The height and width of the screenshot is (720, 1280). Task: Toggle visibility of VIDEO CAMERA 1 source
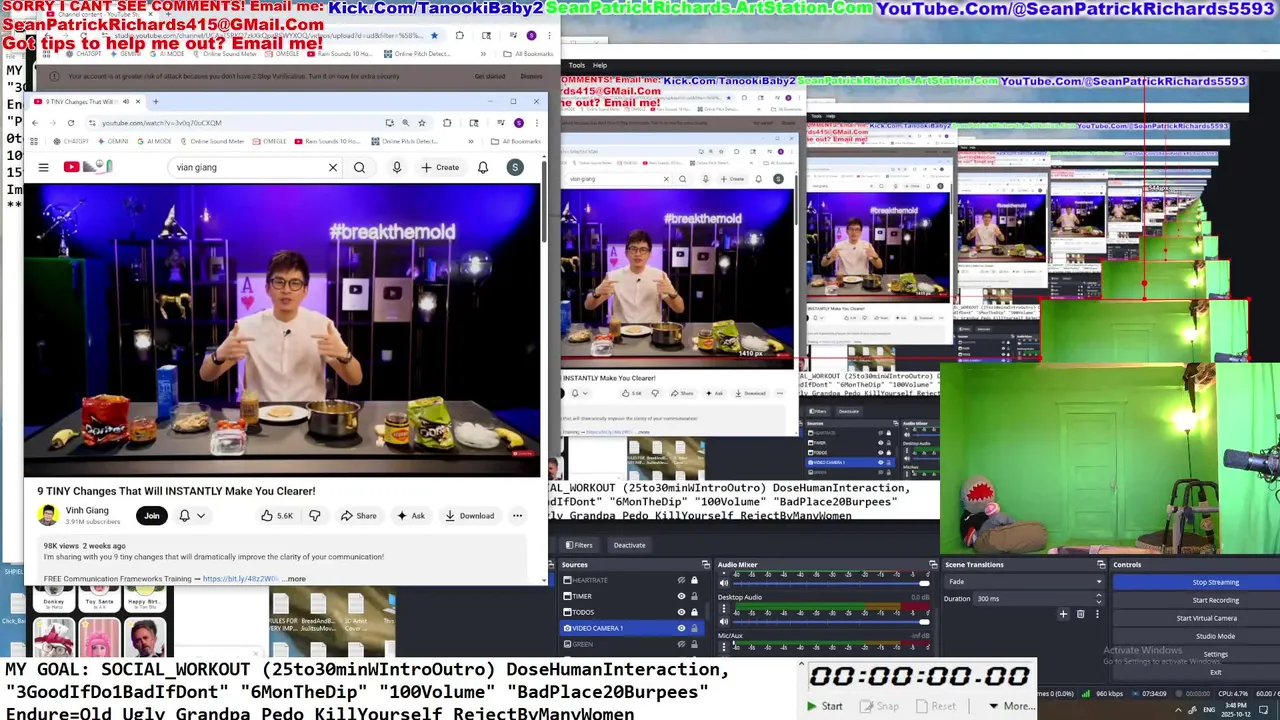click(681, 628)
